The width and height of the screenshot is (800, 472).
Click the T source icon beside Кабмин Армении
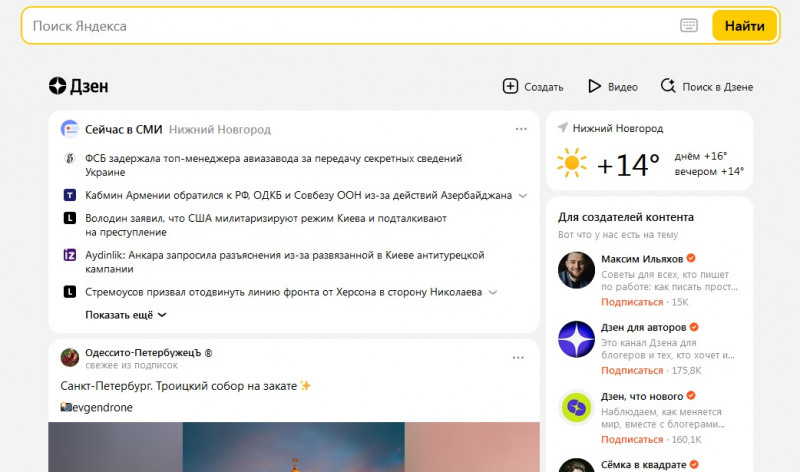point(69,195)
